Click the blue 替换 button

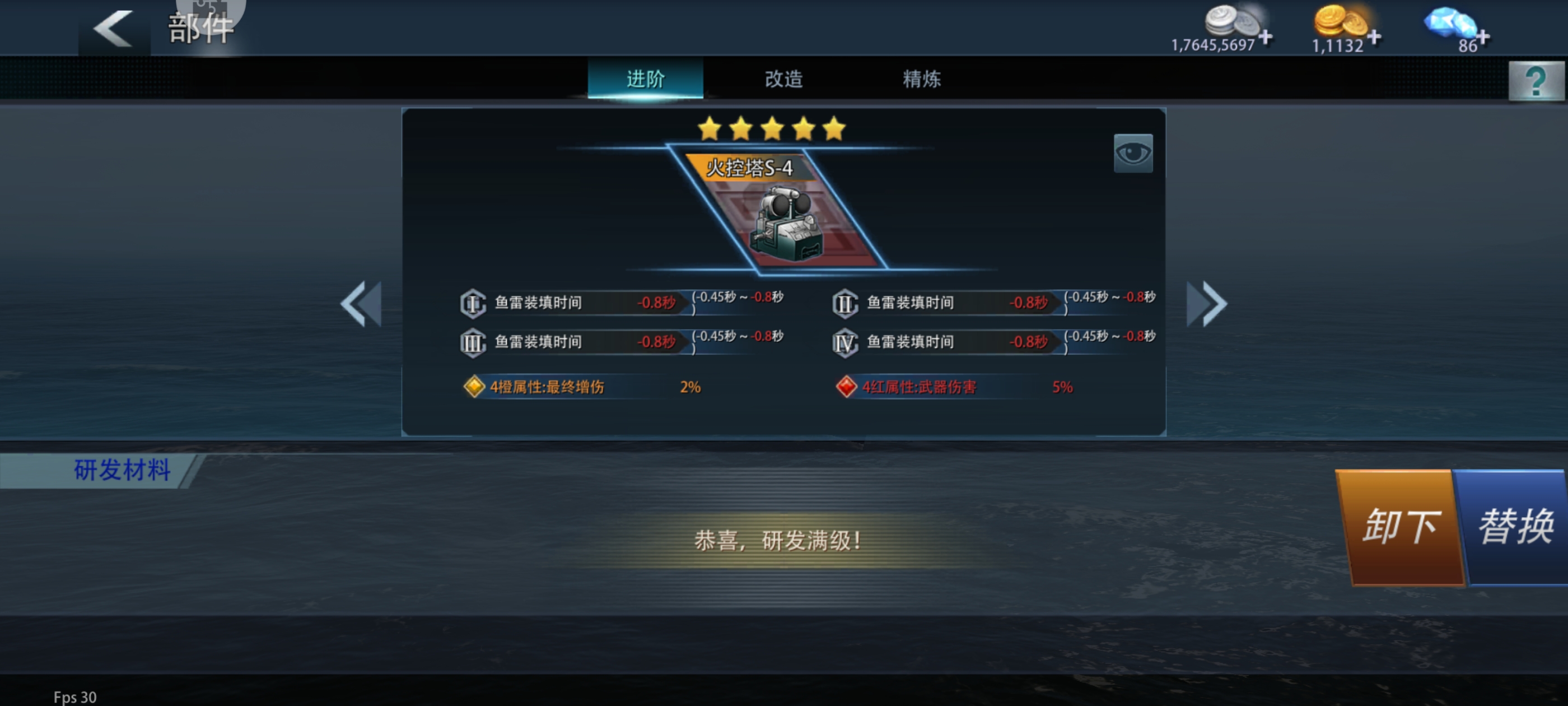tap(1514, 527)
